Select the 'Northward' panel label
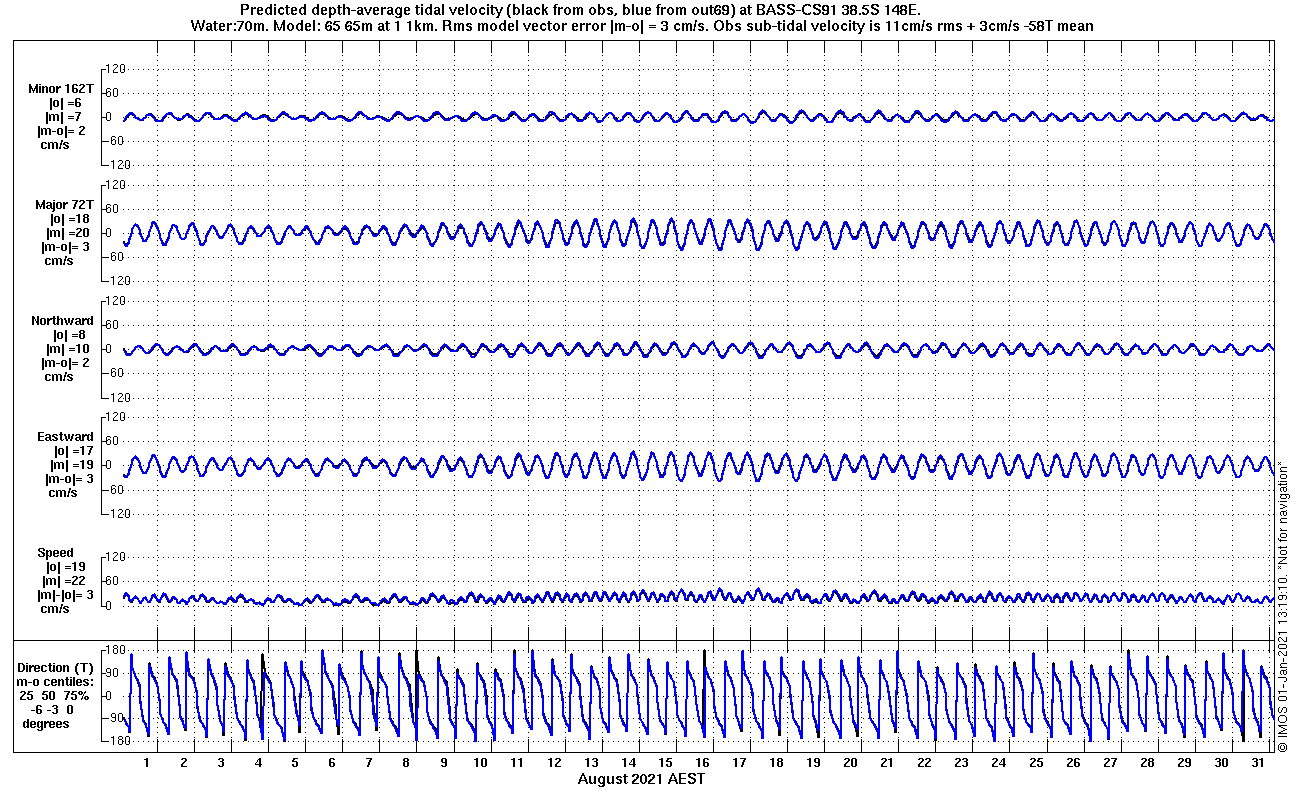1300x800 pixels. [62, 321]
